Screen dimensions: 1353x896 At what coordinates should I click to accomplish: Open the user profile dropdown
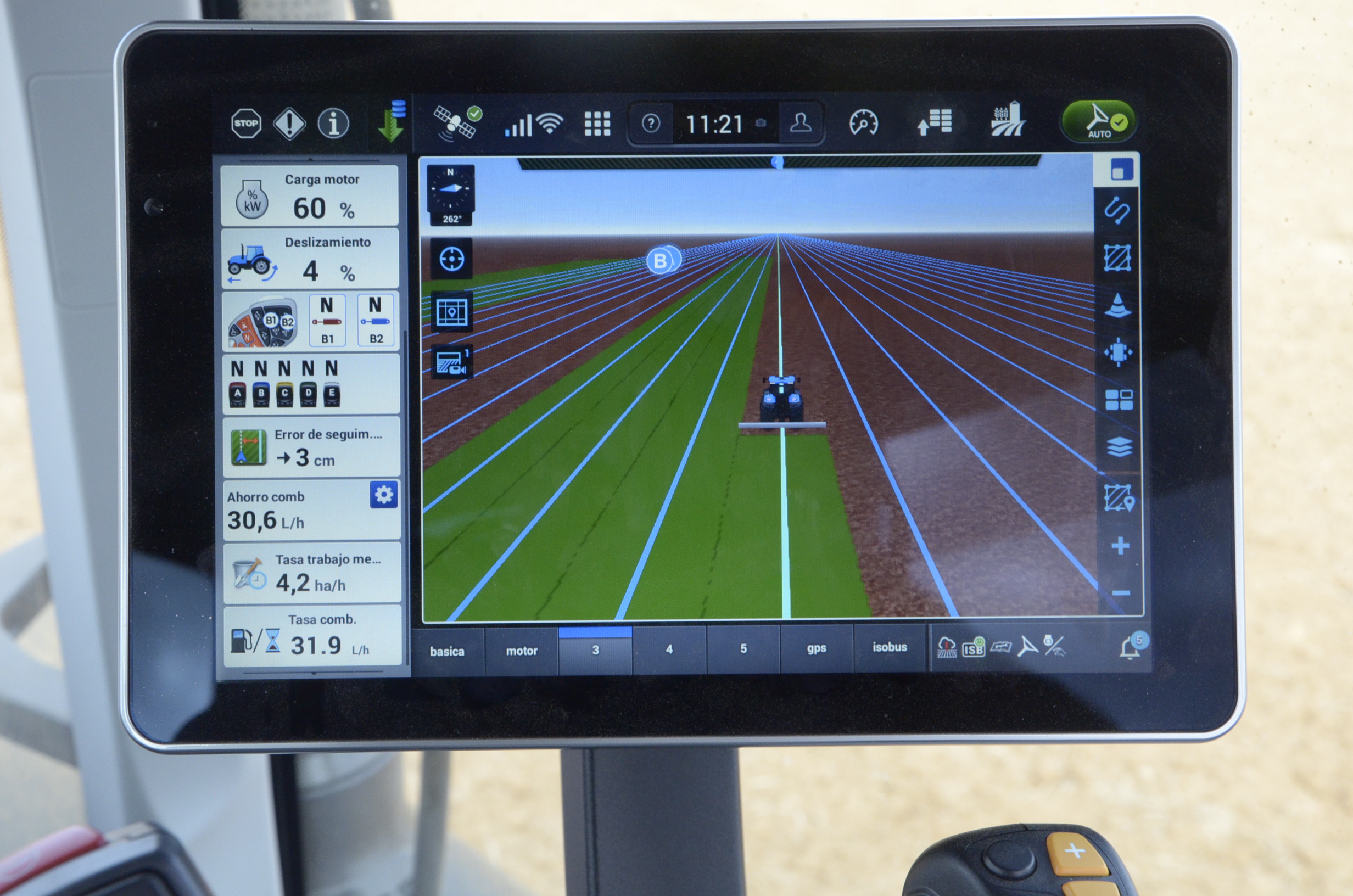(801, 123)
